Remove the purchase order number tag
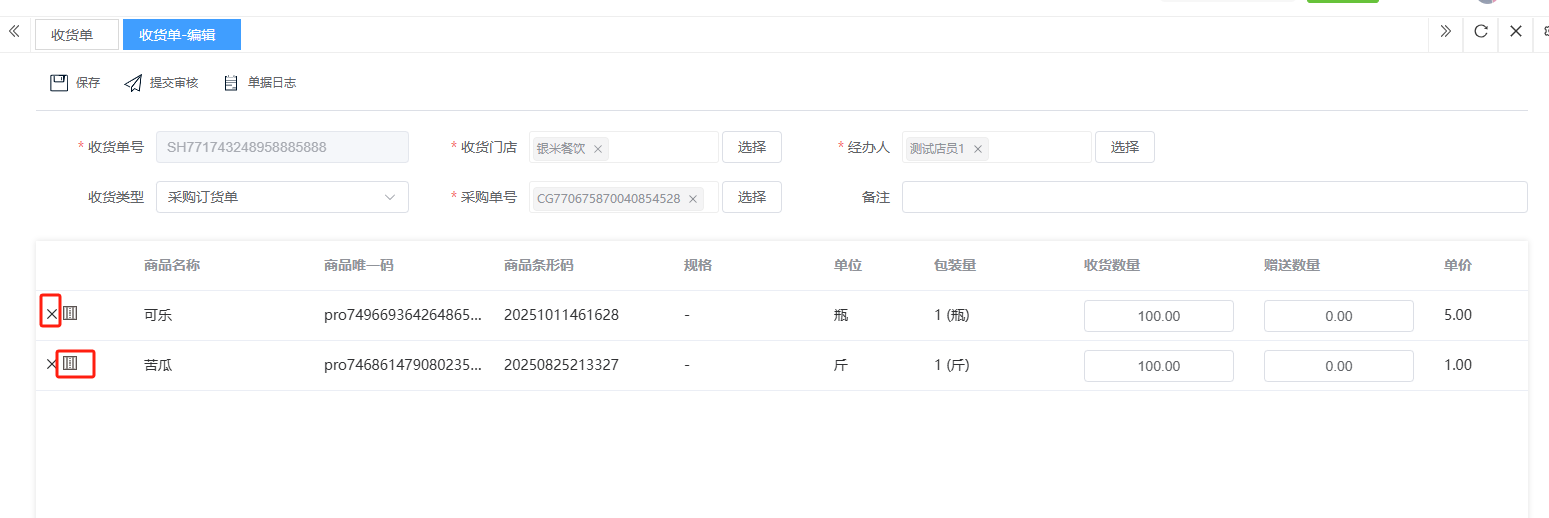The image size is (1549, 518). click(692, 199)
